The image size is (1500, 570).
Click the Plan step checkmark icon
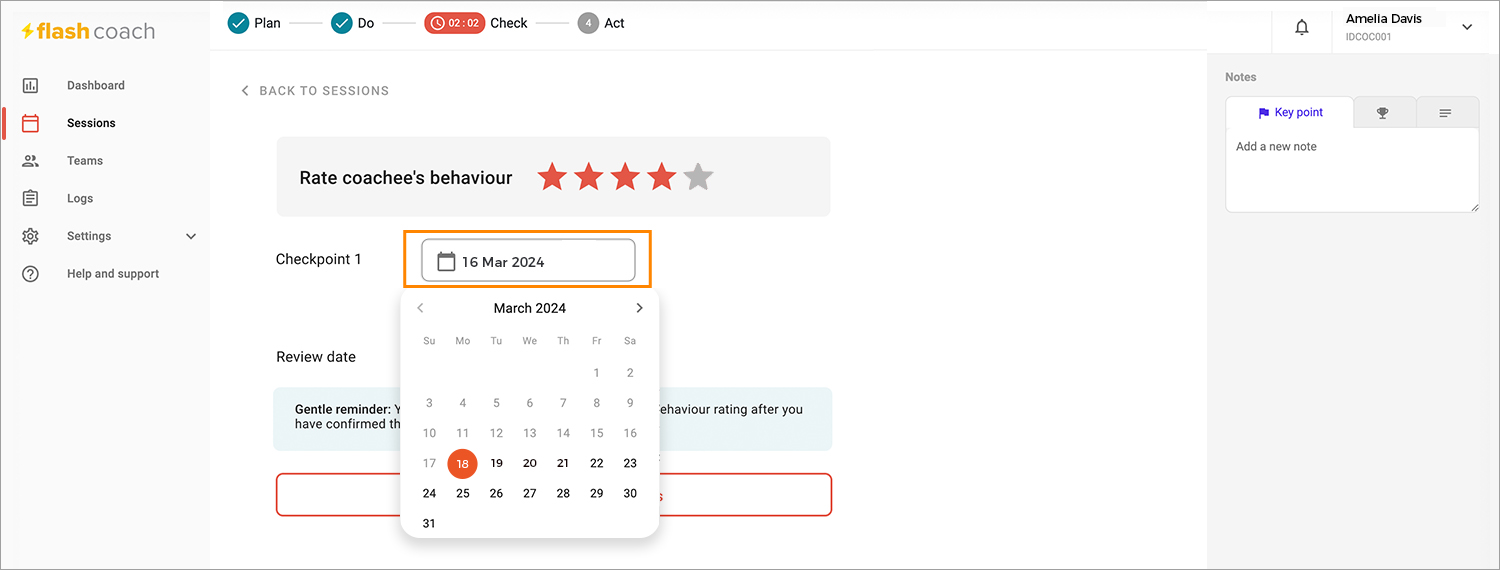238,23
